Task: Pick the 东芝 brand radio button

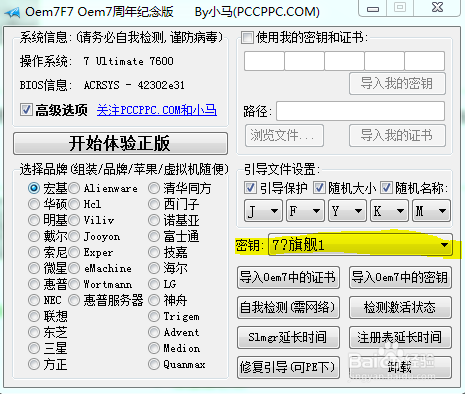Action: click(34, 332)
